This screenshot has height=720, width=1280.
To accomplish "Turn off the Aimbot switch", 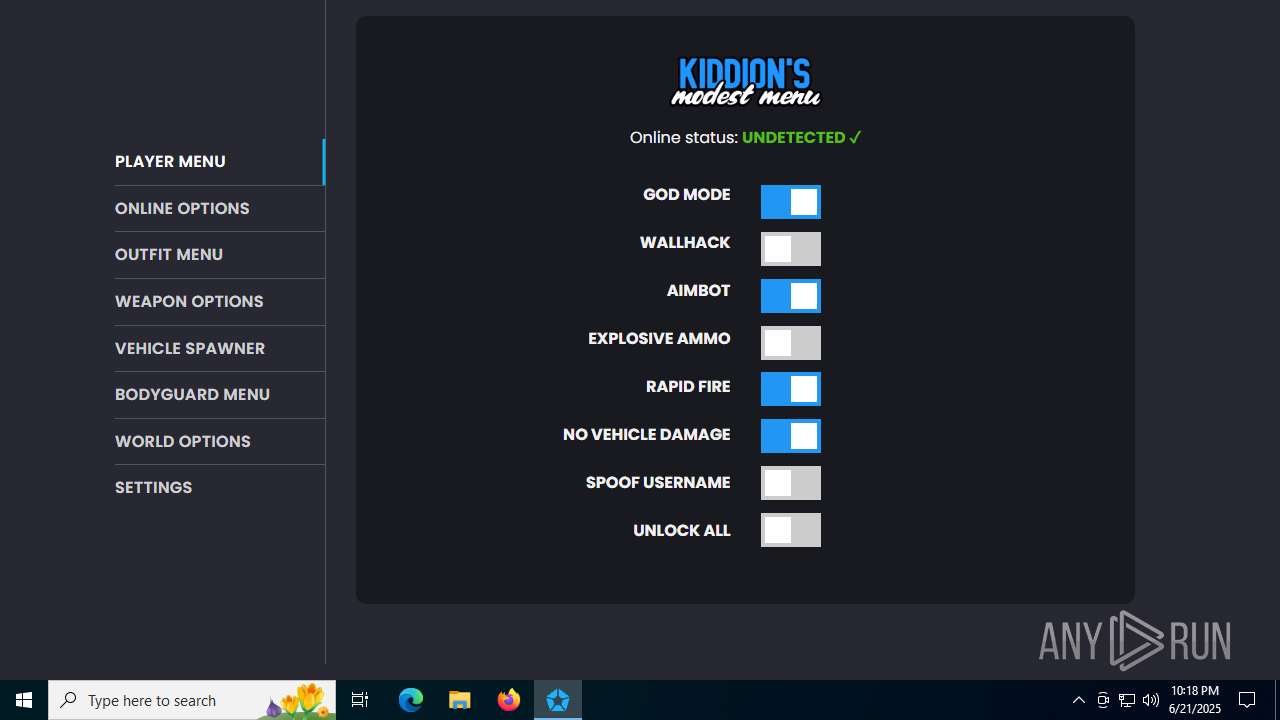I will 790,296.
